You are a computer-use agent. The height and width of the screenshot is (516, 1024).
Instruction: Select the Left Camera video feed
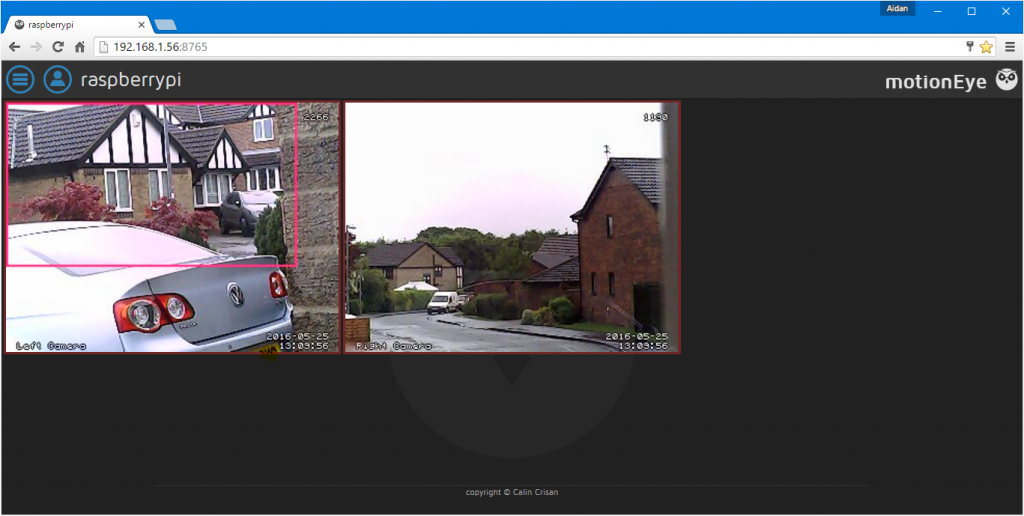(x=172, y=227)
